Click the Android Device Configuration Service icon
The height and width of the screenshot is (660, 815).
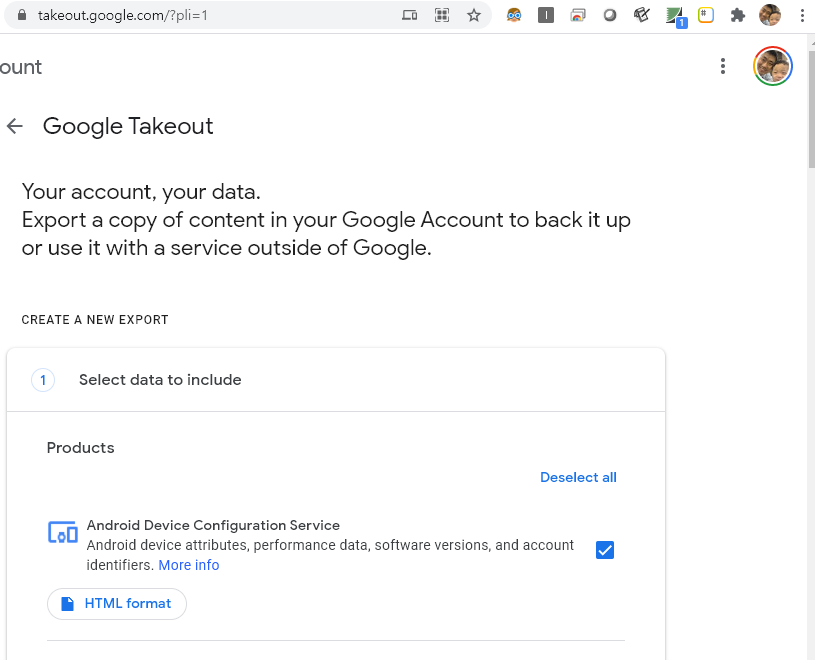tap(62, 533)
